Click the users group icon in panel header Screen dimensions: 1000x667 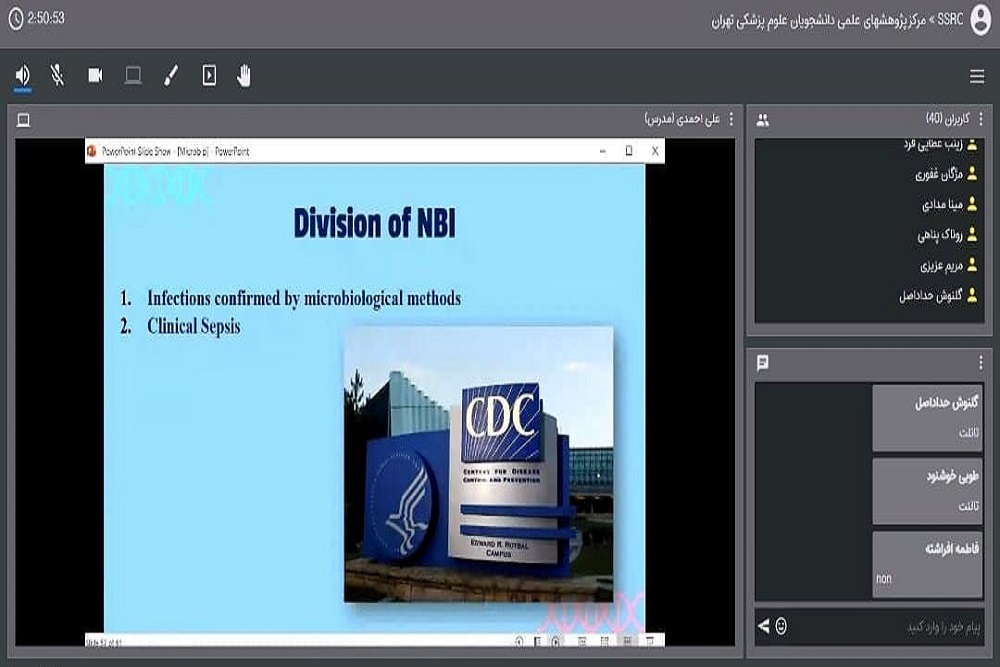(763, 120)
